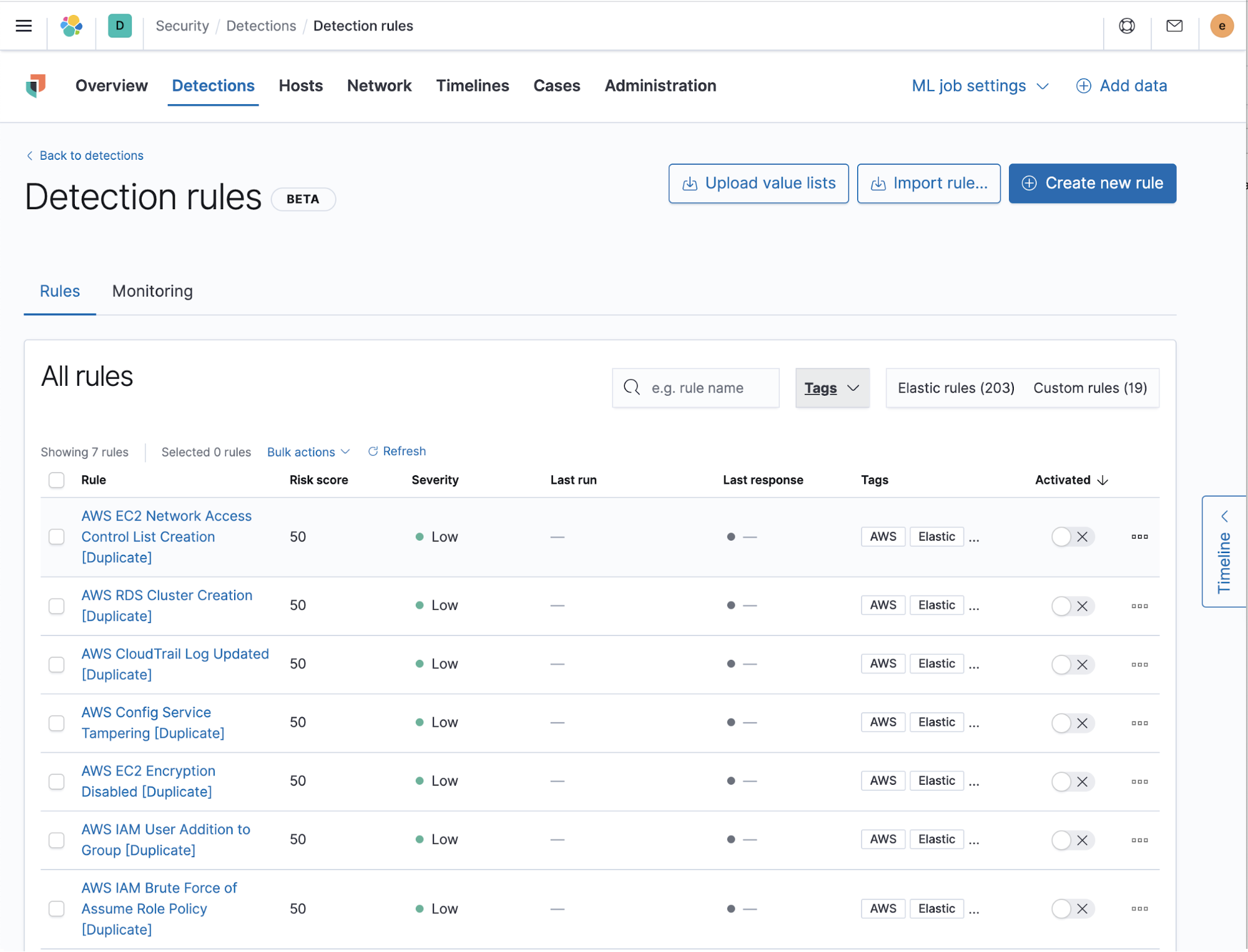Click the Import rule button
This screenshot has height=952, width=1248.
[928, 184]
